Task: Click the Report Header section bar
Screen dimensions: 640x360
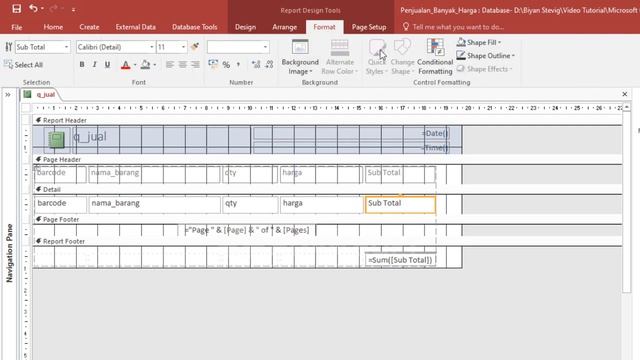Action: (327, 120)
